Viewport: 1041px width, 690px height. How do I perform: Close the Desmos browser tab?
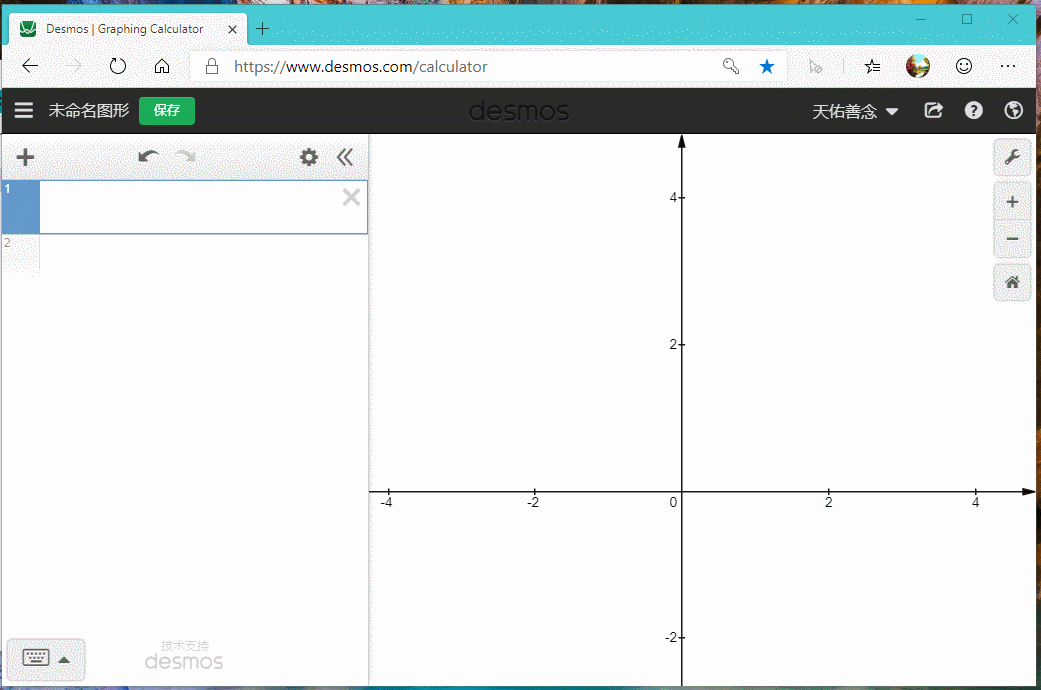[x=232, y=29]
